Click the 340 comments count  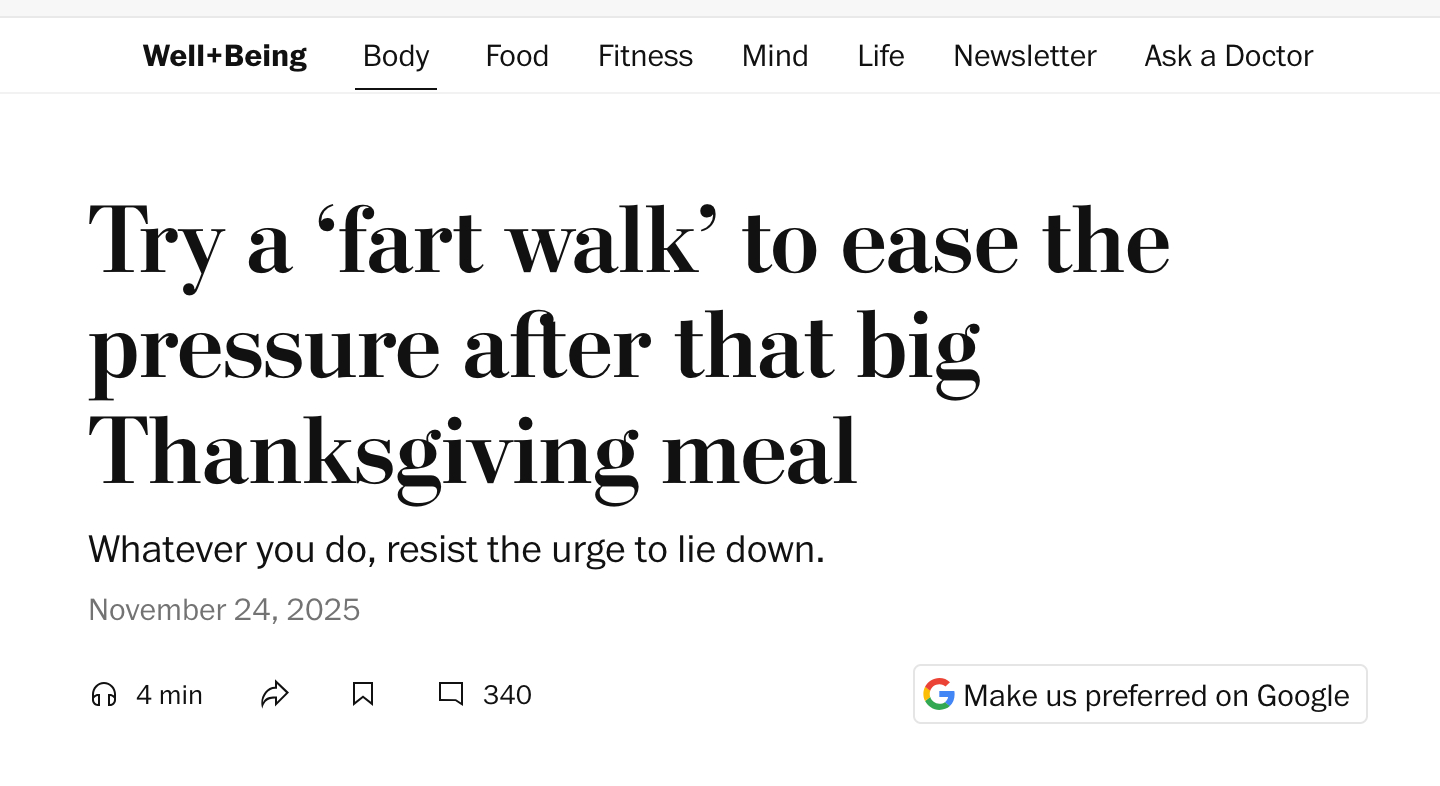click(507, 695)
